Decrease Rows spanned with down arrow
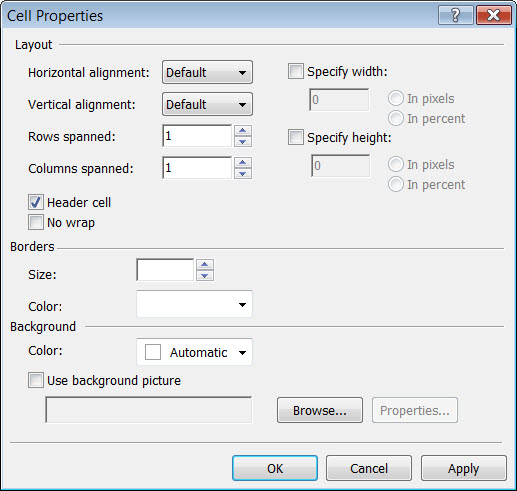This screenshot has height=491, width=517. [x=243, y=142]
